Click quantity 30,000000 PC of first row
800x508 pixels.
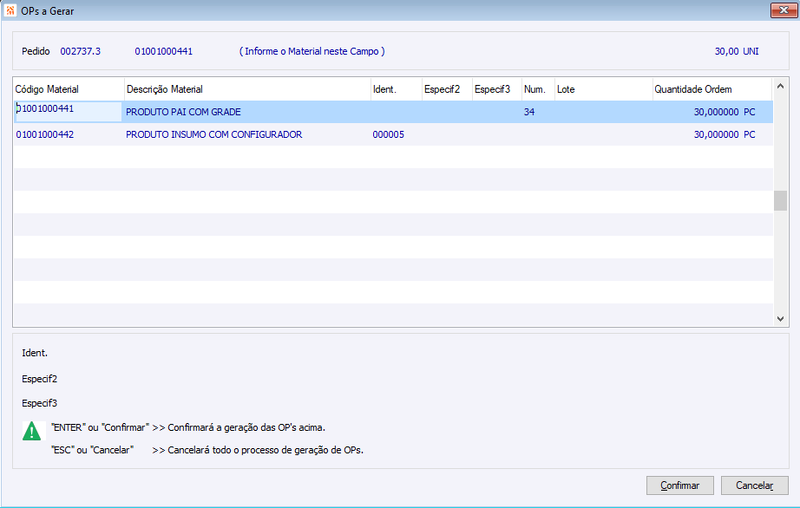click(724, 112)
